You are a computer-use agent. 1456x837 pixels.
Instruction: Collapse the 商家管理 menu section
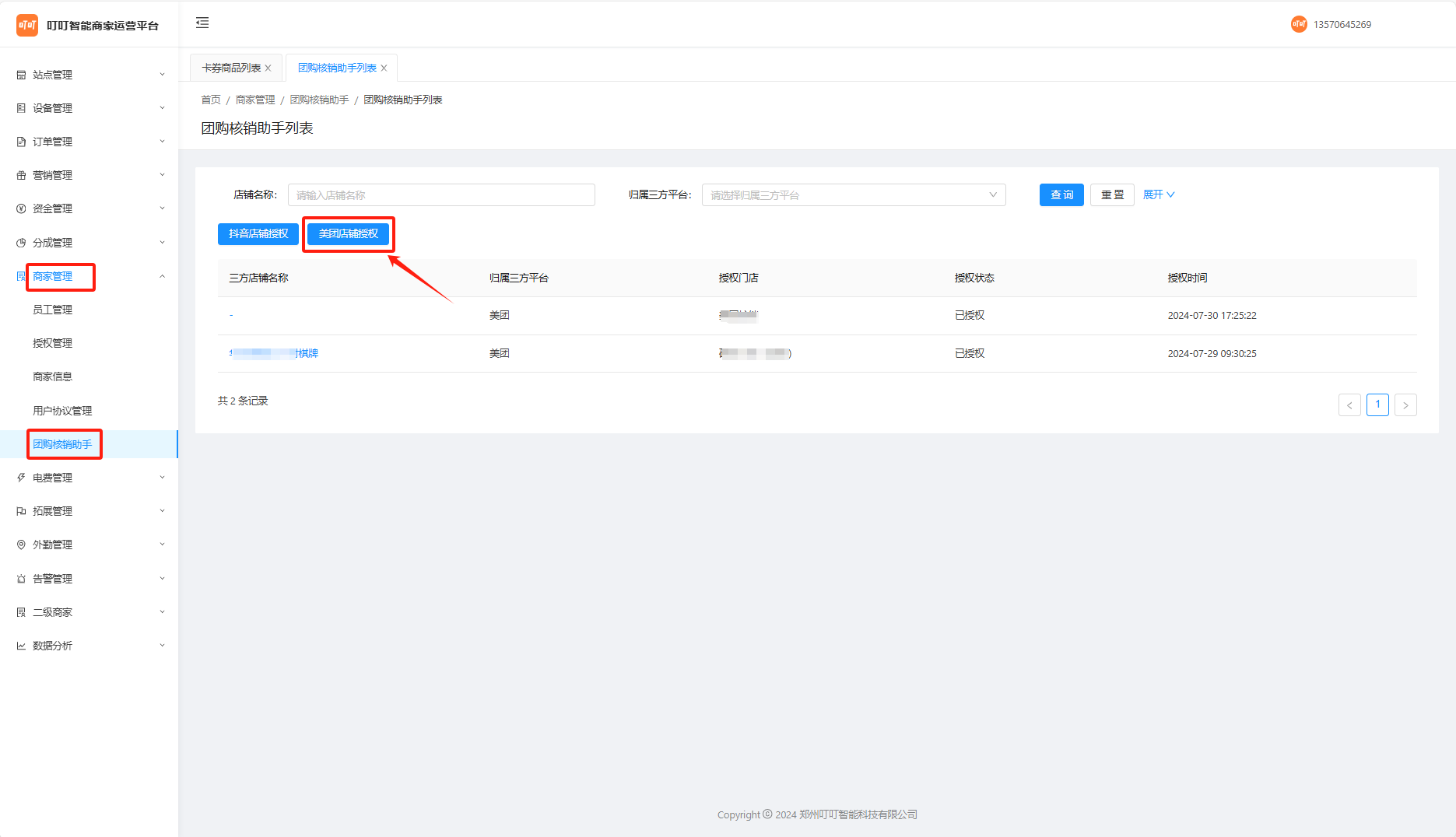pyautogui.click(x=162, y=276)
